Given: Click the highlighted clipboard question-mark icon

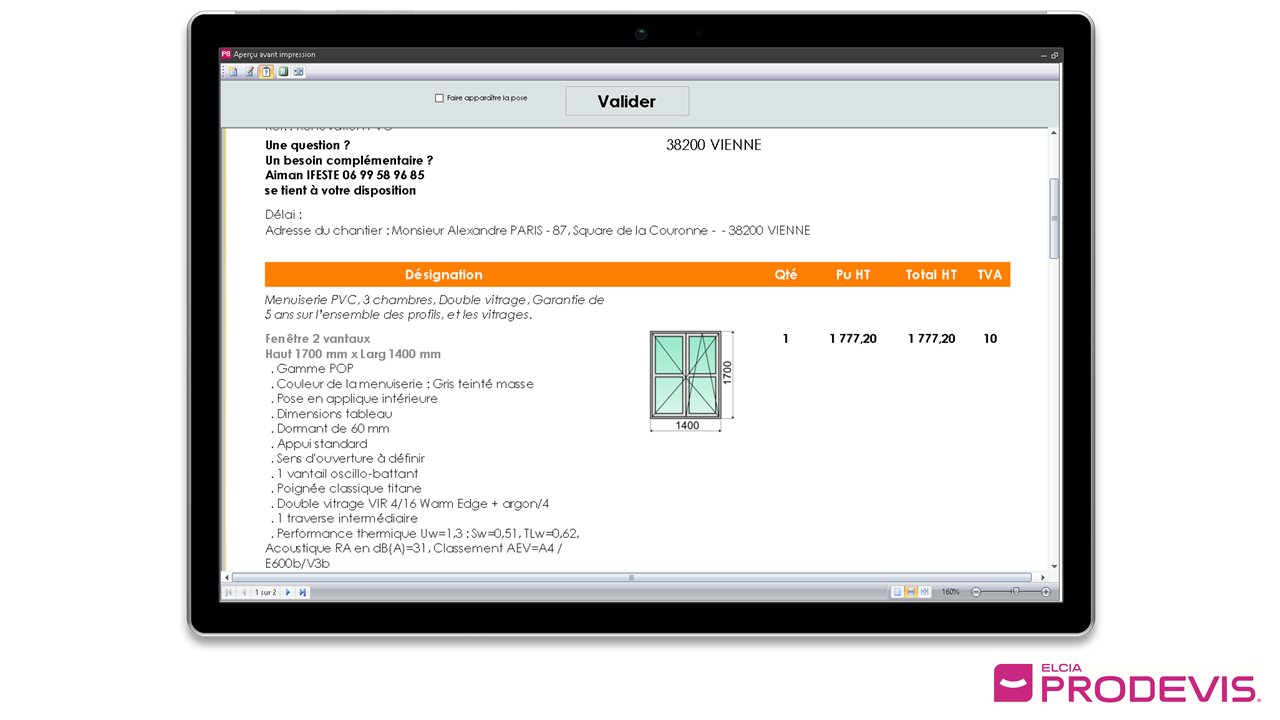Looking at the screenshot, I should 266,71.
